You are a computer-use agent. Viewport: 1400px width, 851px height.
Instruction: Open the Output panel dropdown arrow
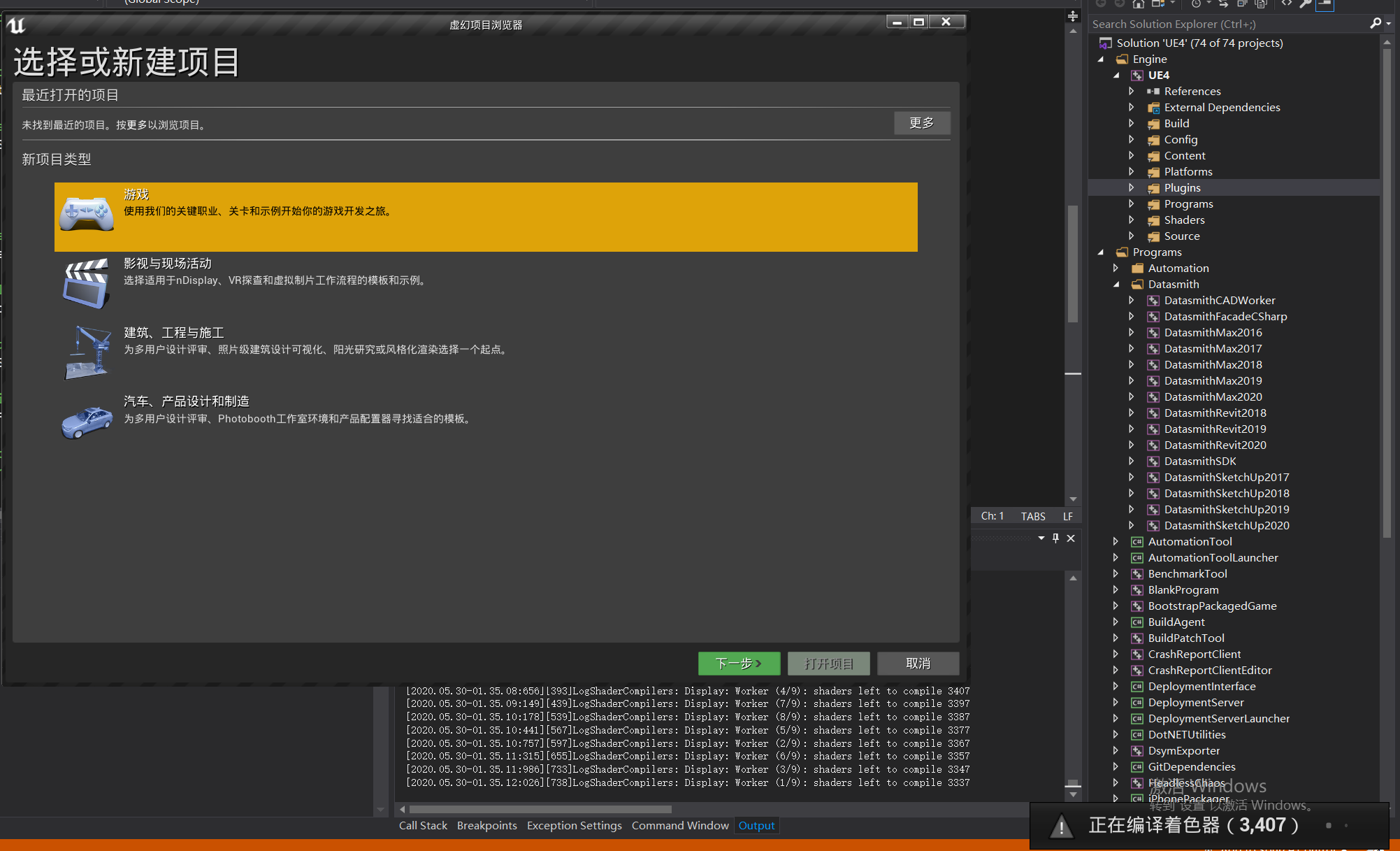(x=1041, y=538)
